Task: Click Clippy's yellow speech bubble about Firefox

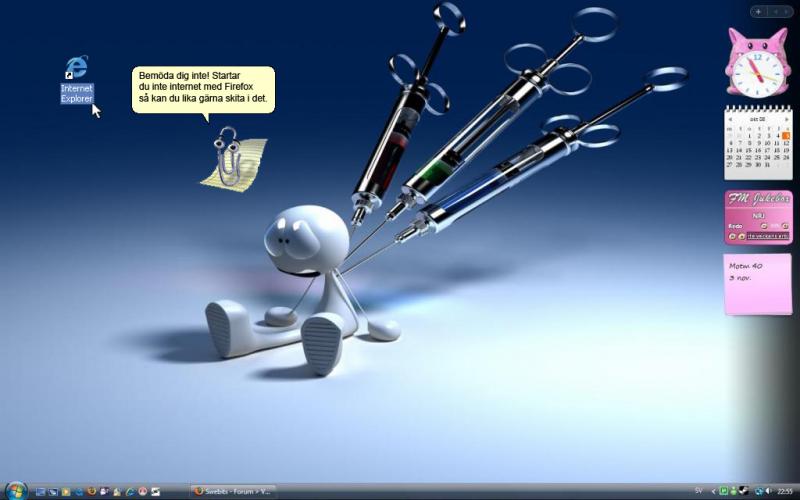Action: [x=203, y=89]
